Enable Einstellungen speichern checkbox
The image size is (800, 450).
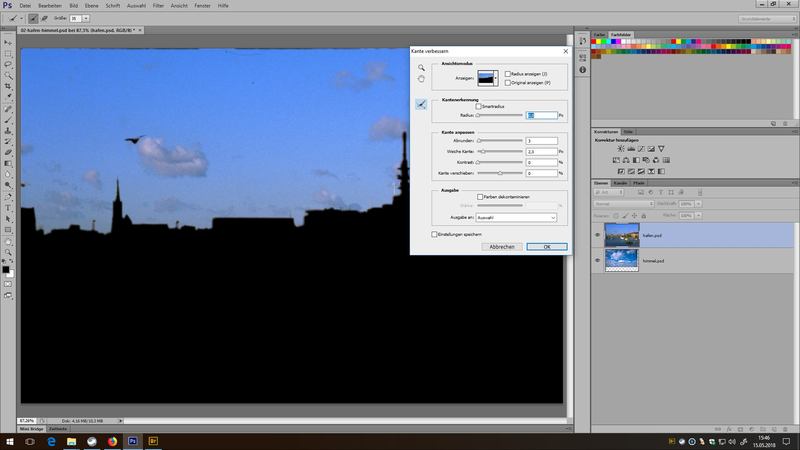[x=432, y=234]
